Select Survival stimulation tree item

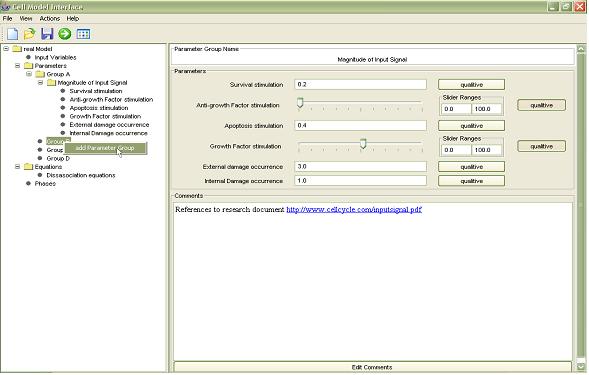pos(96,91)
